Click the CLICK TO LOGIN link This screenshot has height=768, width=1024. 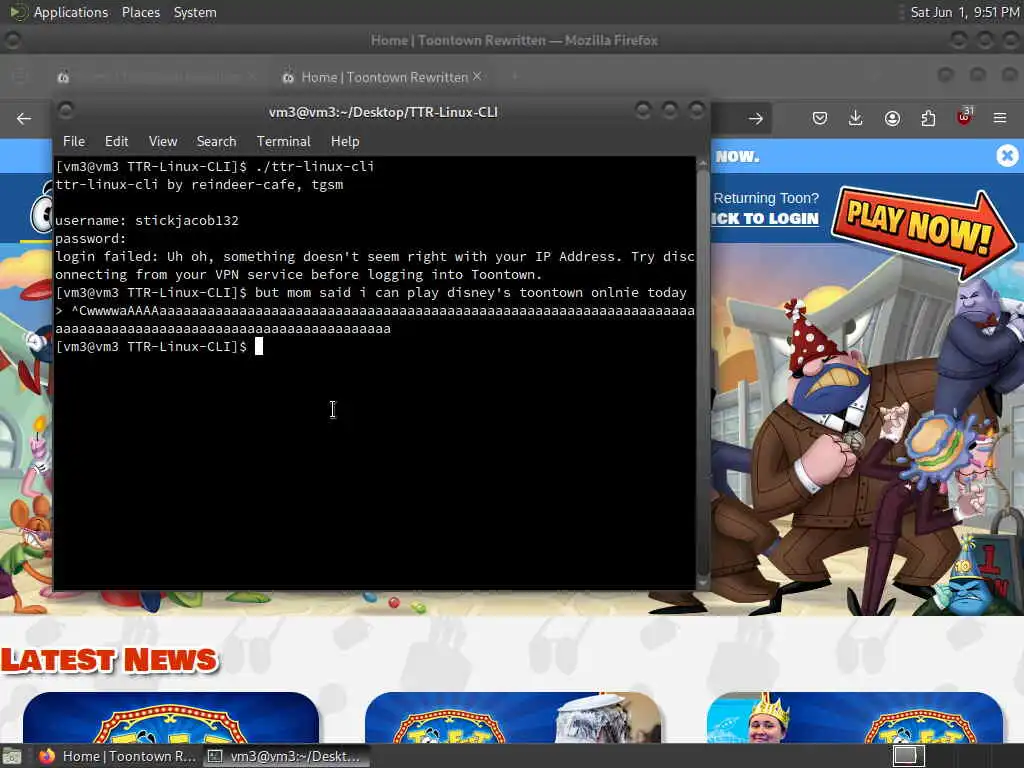point(765,219)
